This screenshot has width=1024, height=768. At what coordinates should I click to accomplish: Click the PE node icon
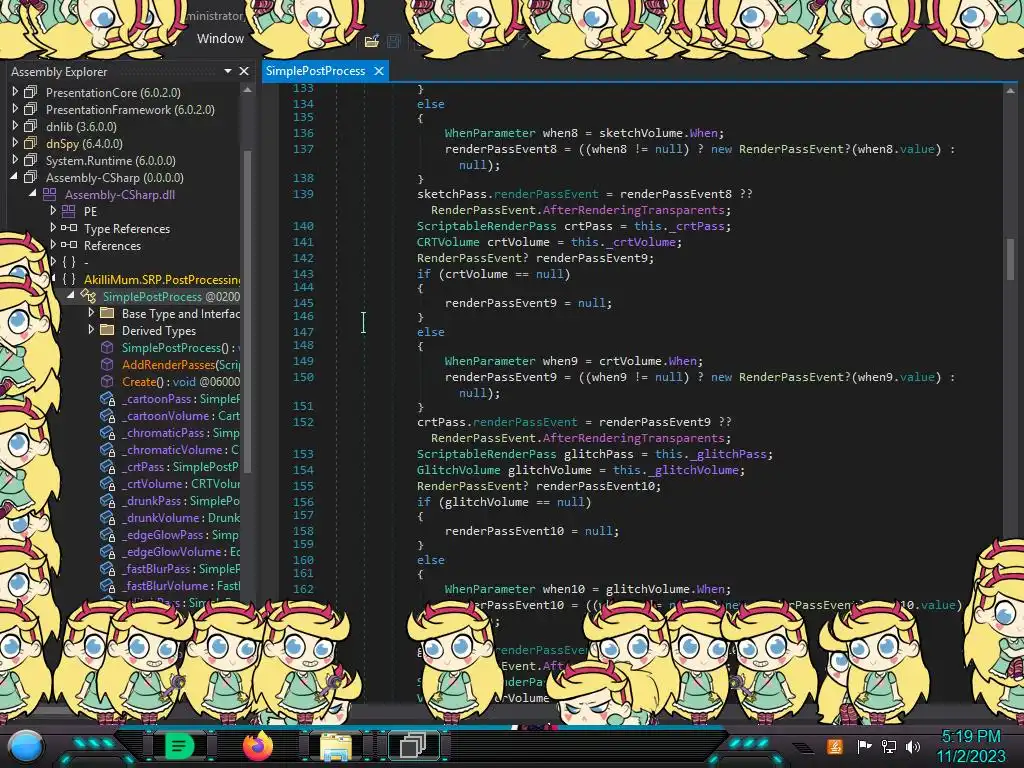[69, 211]
